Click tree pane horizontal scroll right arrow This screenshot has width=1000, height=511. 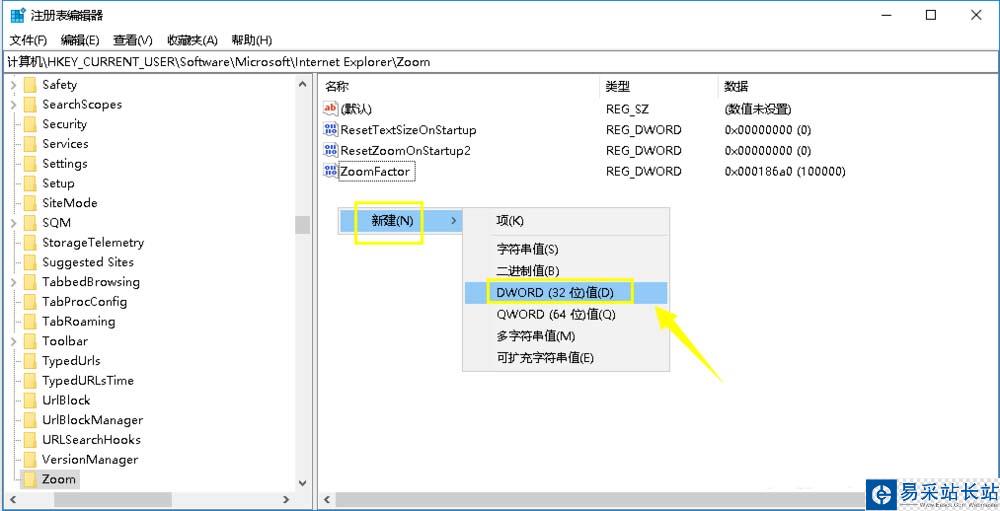pyautogui.click(x=286, y=500)
